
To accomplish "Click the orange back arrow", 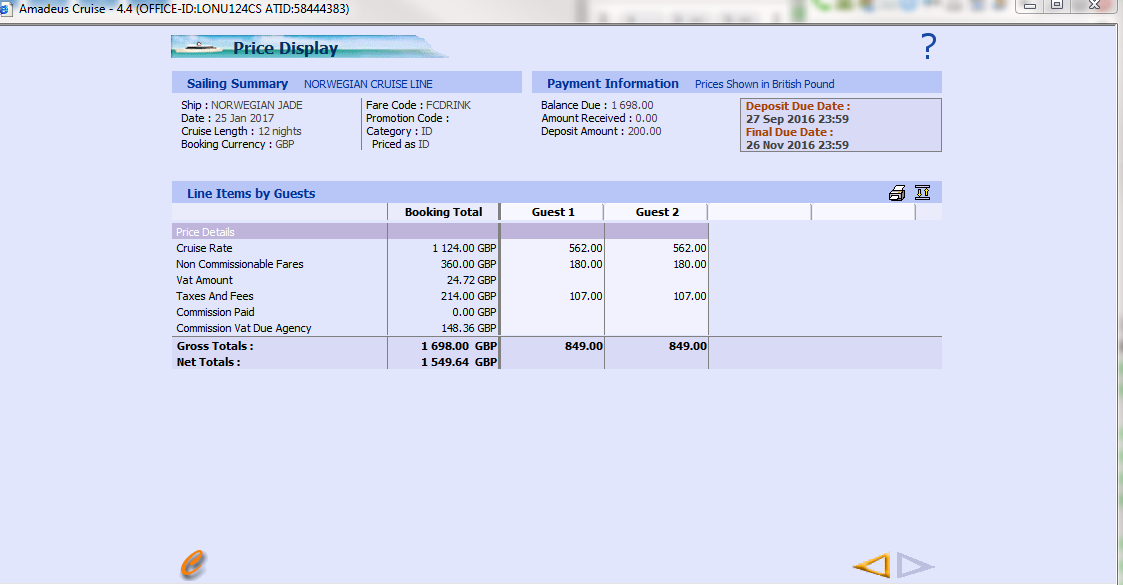I will point(872,565).
